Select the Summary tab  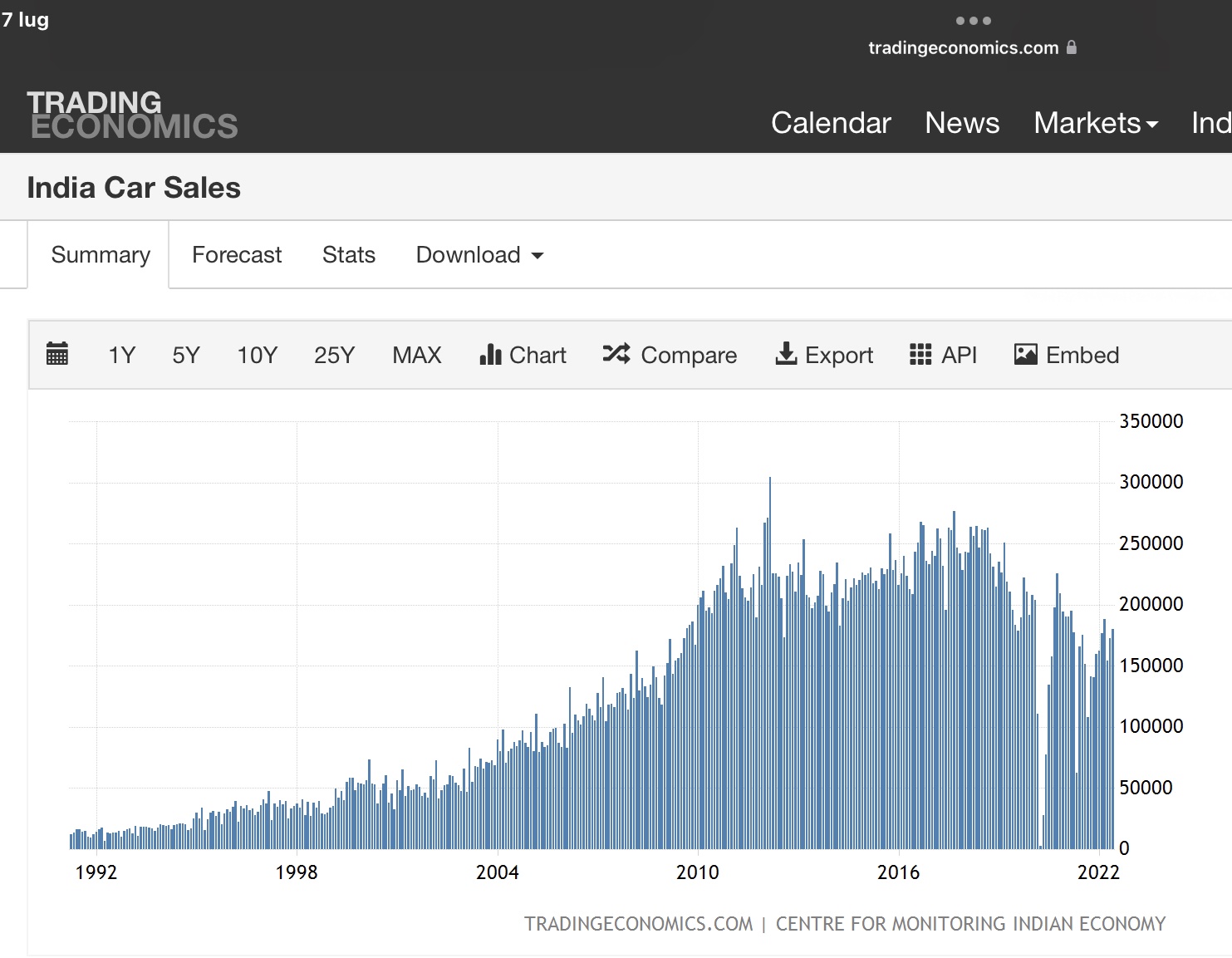(x=101, y=255)
